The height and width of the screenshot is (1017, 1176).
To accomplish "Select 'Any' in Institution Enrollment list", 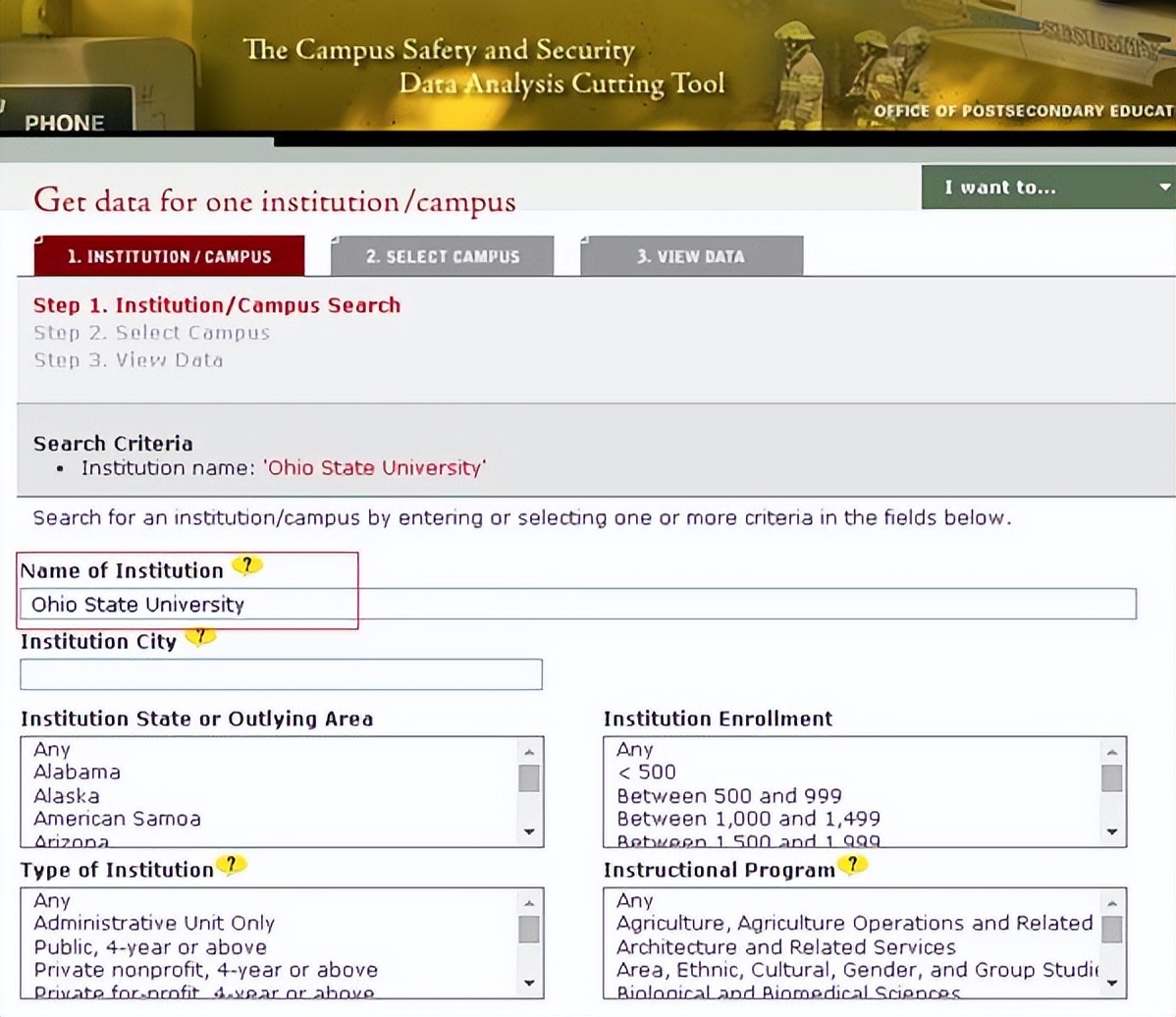I will click(635, 749).
